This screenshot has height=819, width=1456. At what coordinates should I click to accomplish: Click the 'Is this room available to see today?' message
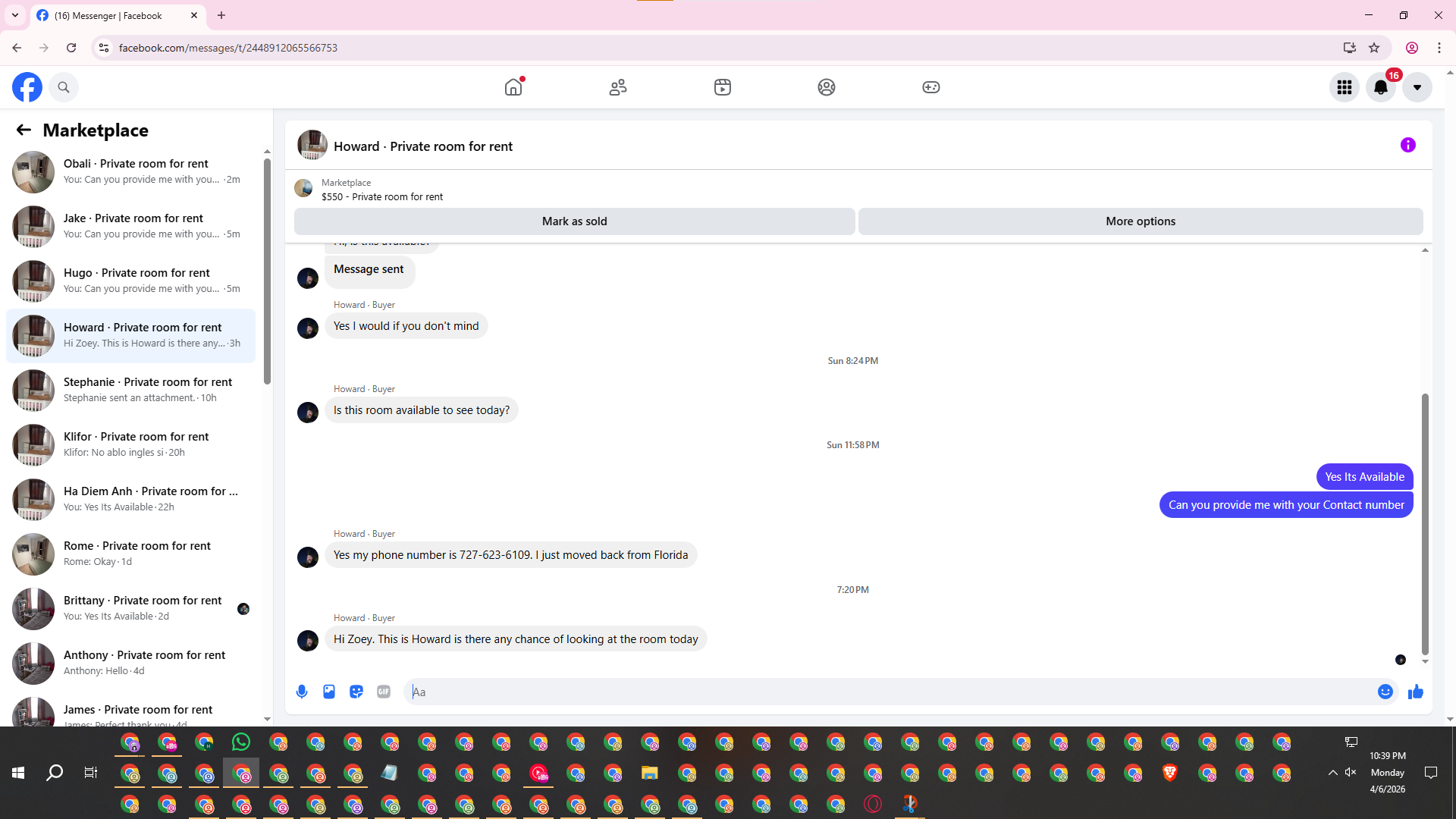[422, 410]
